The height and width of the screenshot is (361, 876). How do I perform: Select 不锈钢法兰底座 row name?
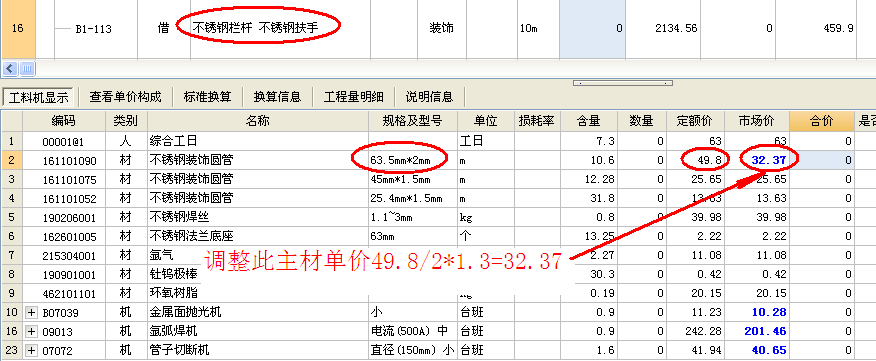192,236
